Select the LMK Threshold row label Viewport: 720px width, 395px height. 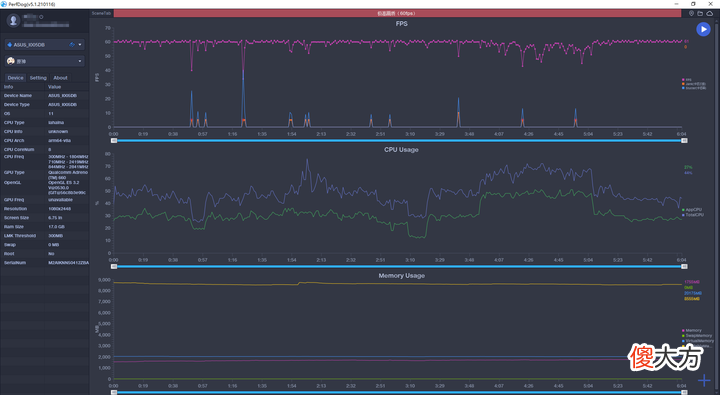[20, 236]
